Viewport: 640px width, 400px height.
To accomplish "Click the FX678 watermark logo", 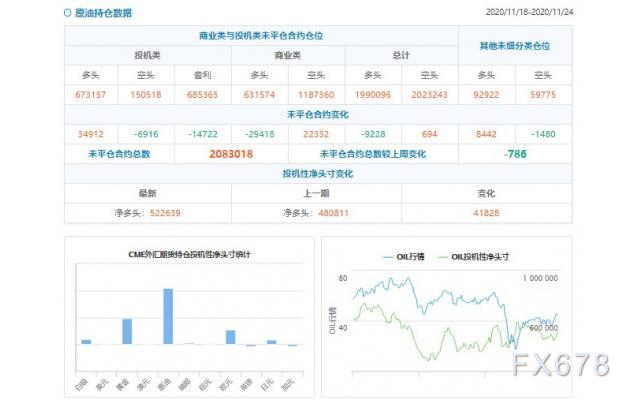I will [560, 364].
